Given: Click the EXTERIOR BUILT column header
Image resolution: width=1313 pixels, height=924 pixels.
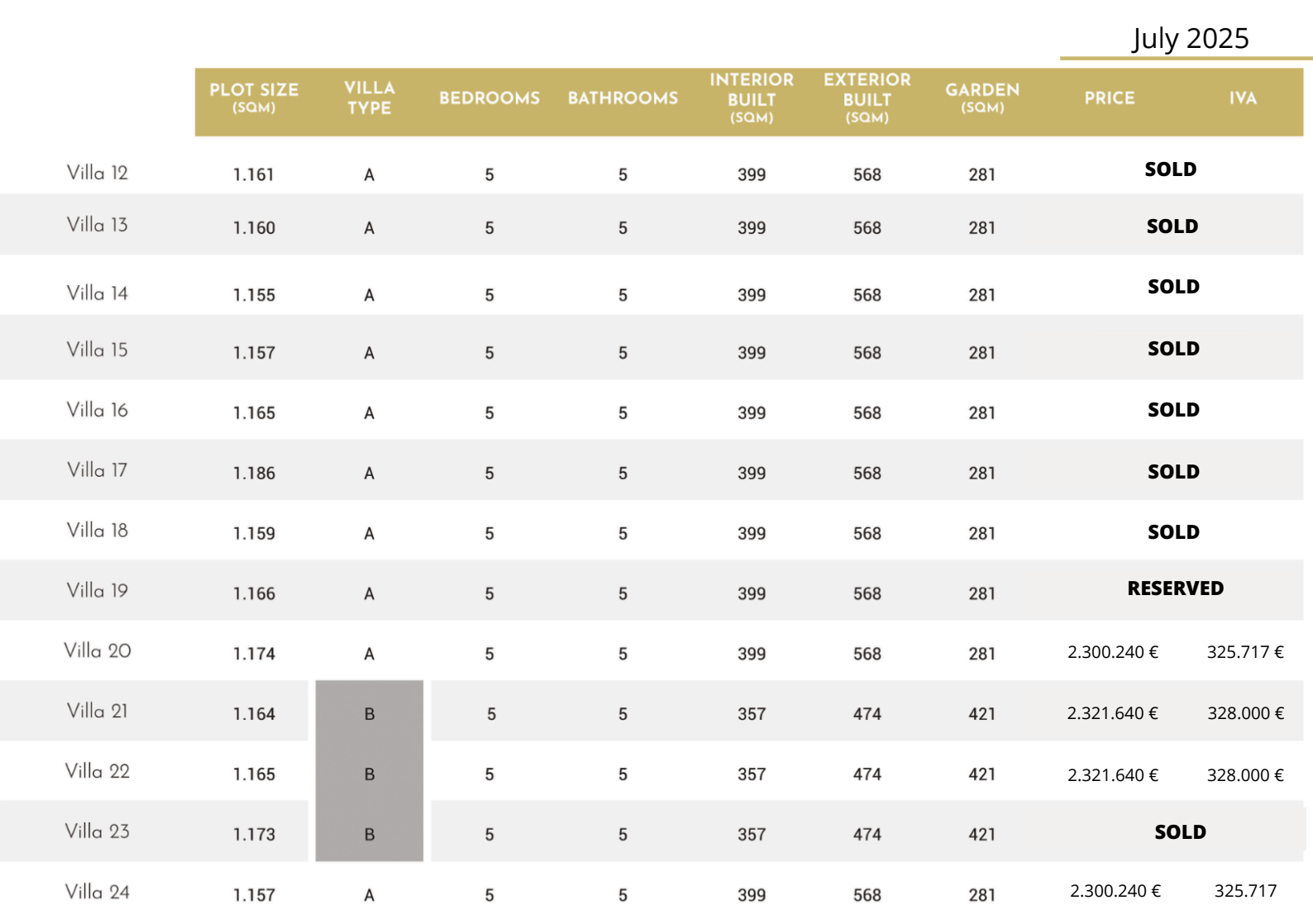Looking at the screenshot, I should [x=867, y=98].
